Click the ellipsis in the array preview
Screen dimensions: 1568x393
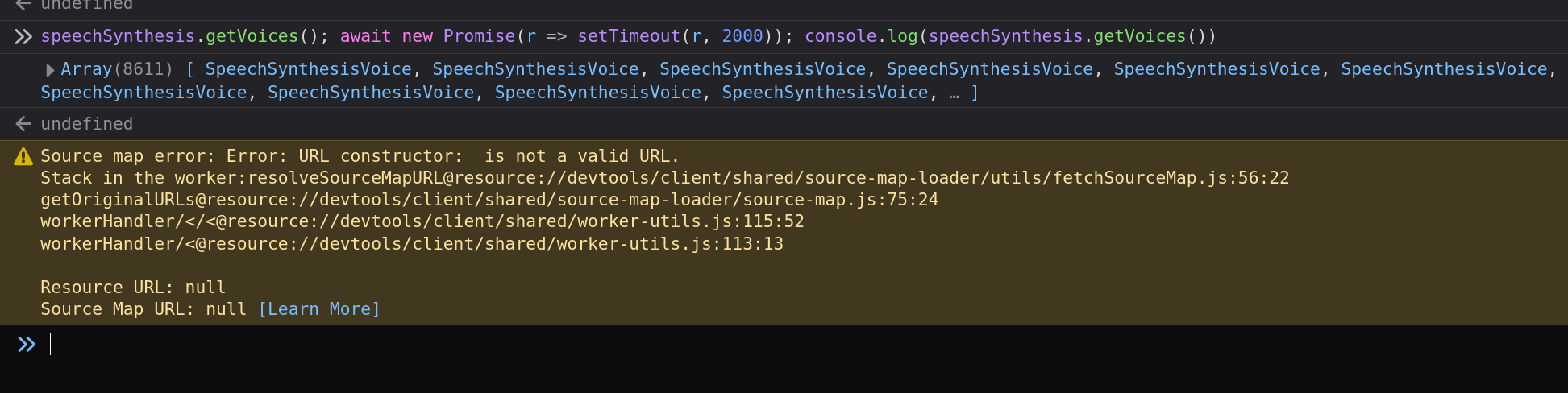pyautogui.click(x=955, y=93)
